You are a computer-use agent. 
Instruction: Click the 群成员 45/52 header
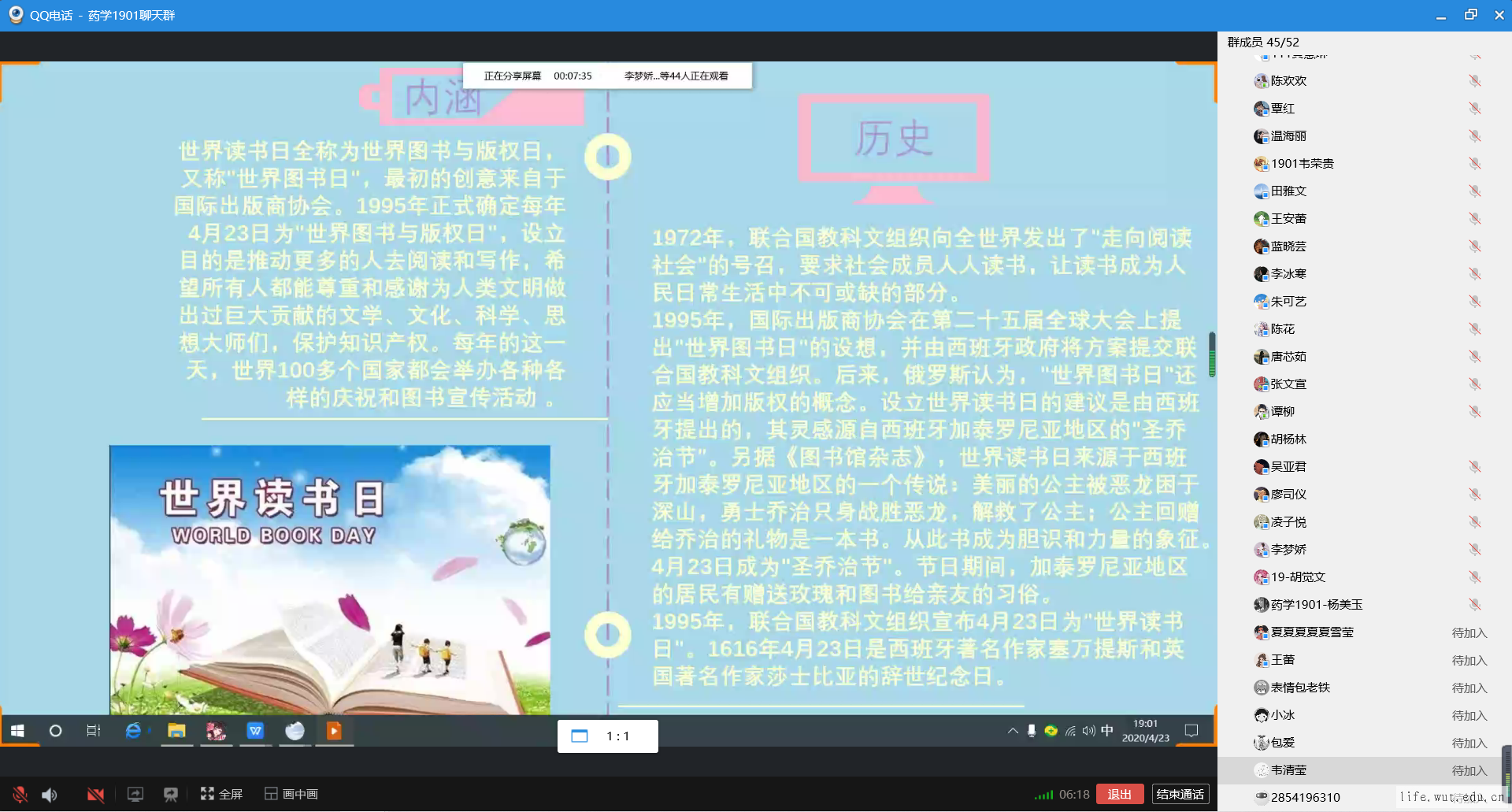coord(1263,43)
